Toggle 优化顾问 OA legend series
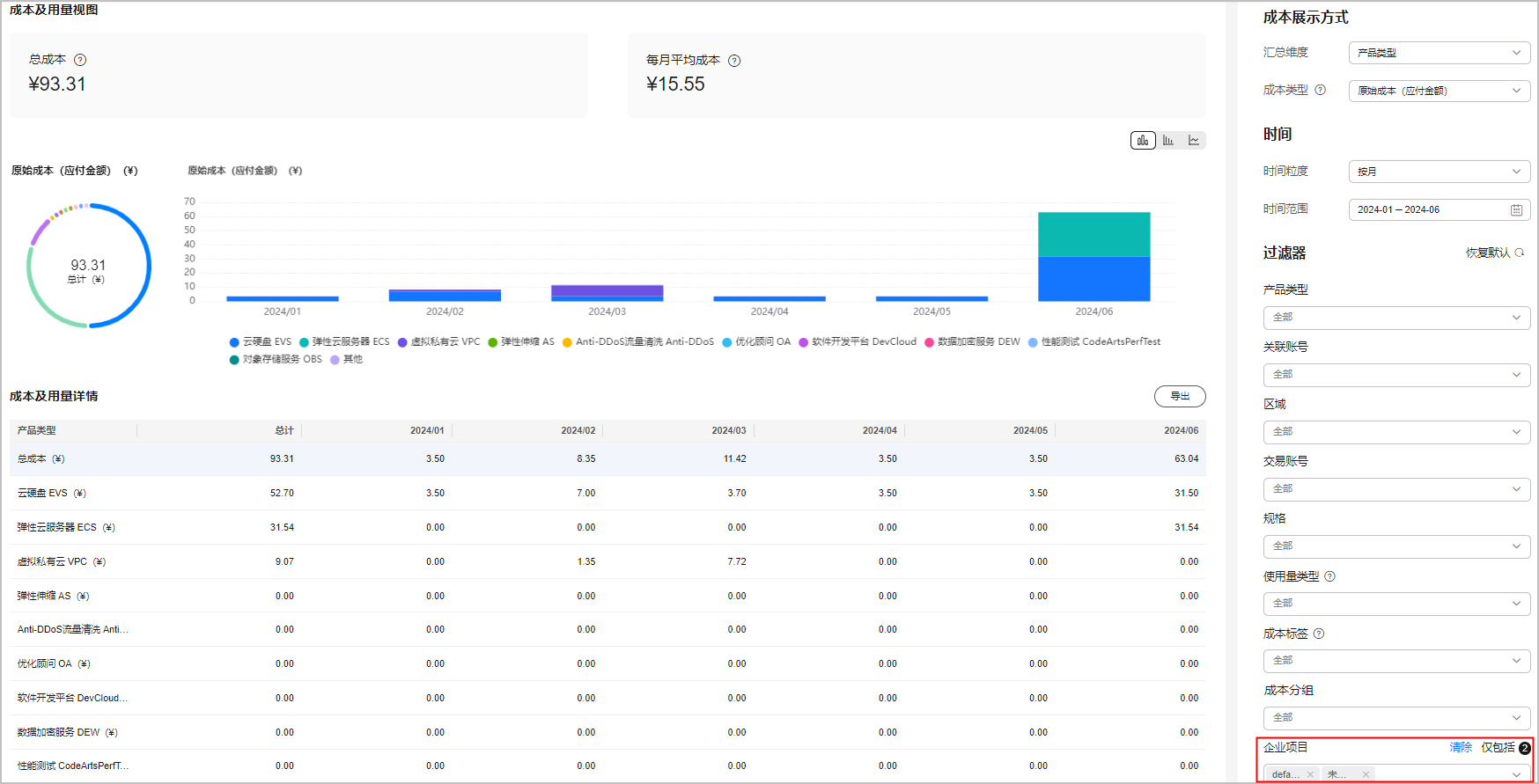Viewport: 1539px width, 784px height. pyautogui.click(x=756, y=342)
